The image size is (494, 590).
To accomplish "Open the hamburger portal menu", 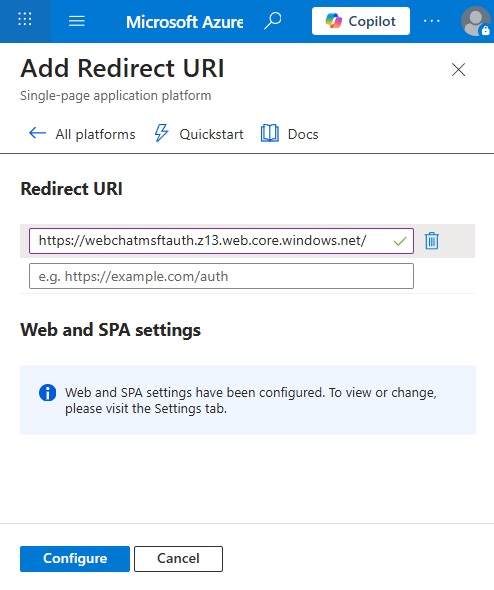I will [77, 21].
